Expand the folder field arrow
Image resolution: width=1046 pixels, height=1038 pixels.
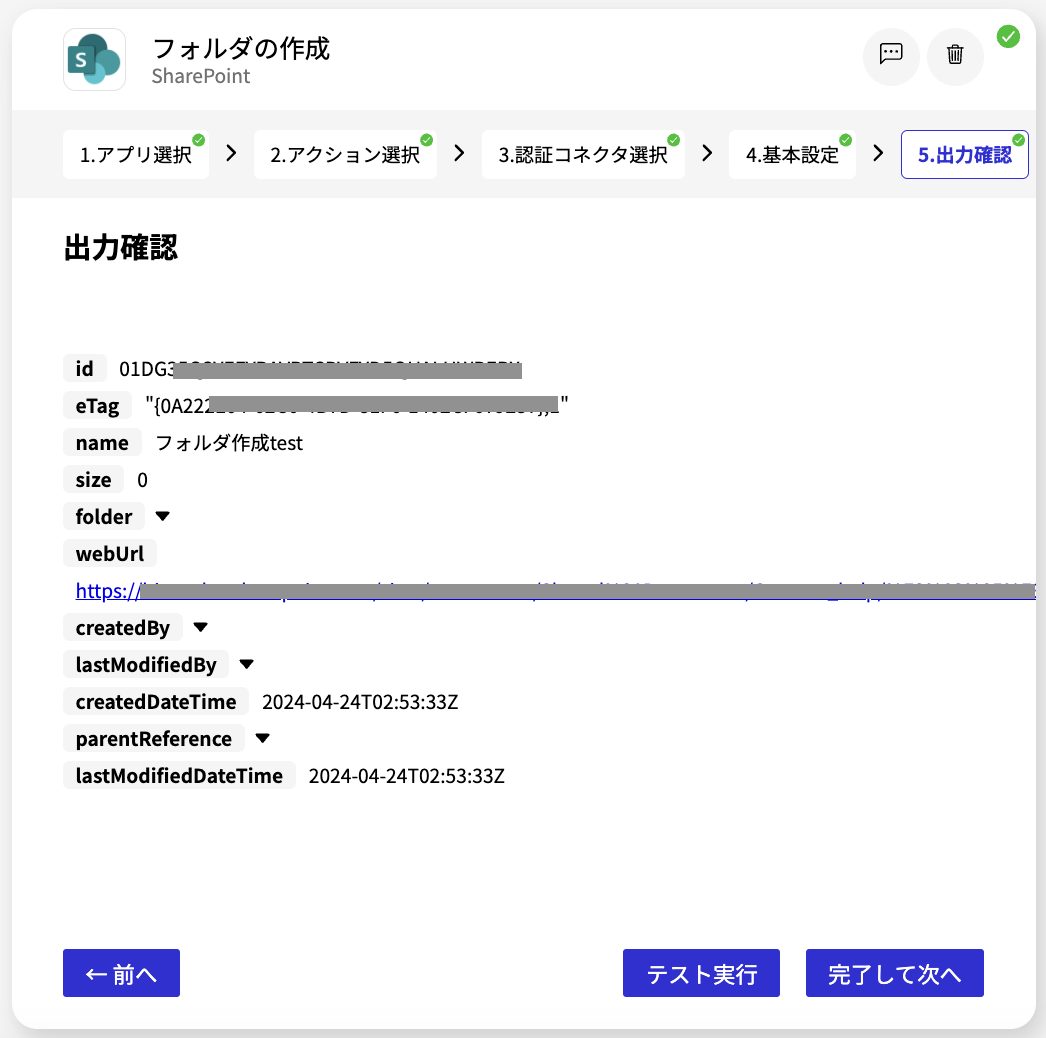tap(162, 516)
